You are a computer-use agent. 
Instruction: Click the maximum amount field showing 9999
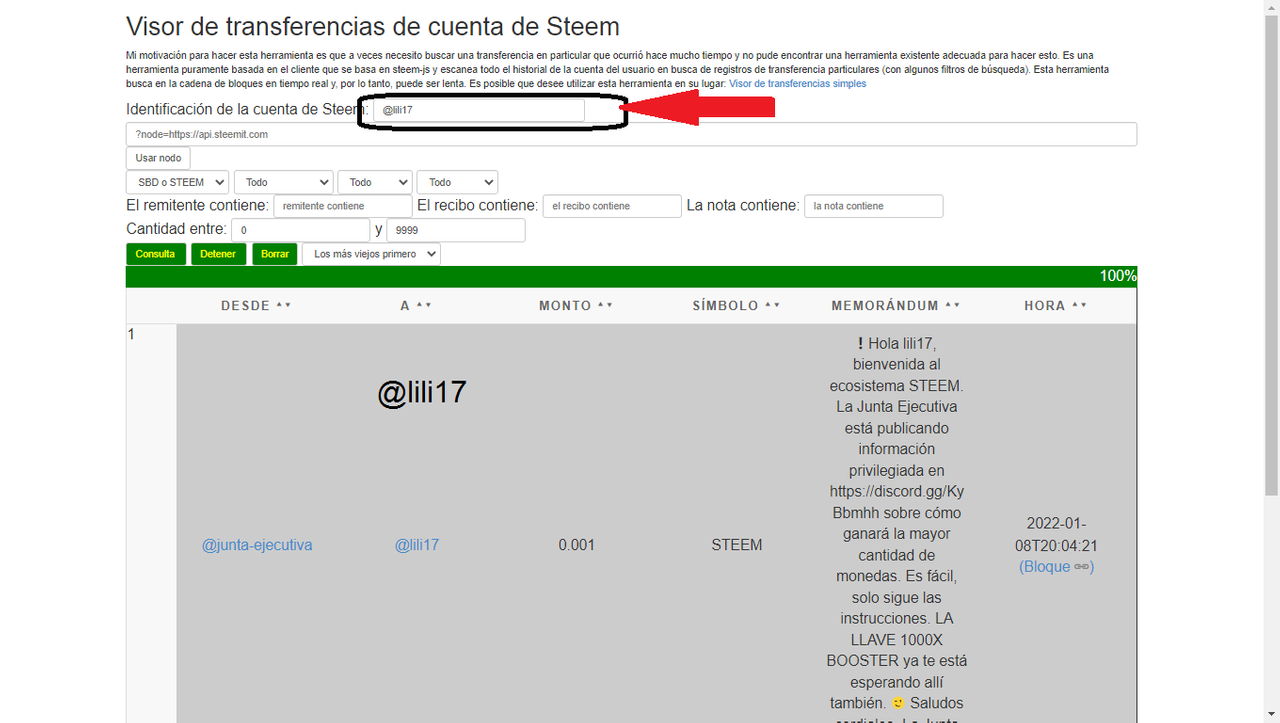point(456,230)
